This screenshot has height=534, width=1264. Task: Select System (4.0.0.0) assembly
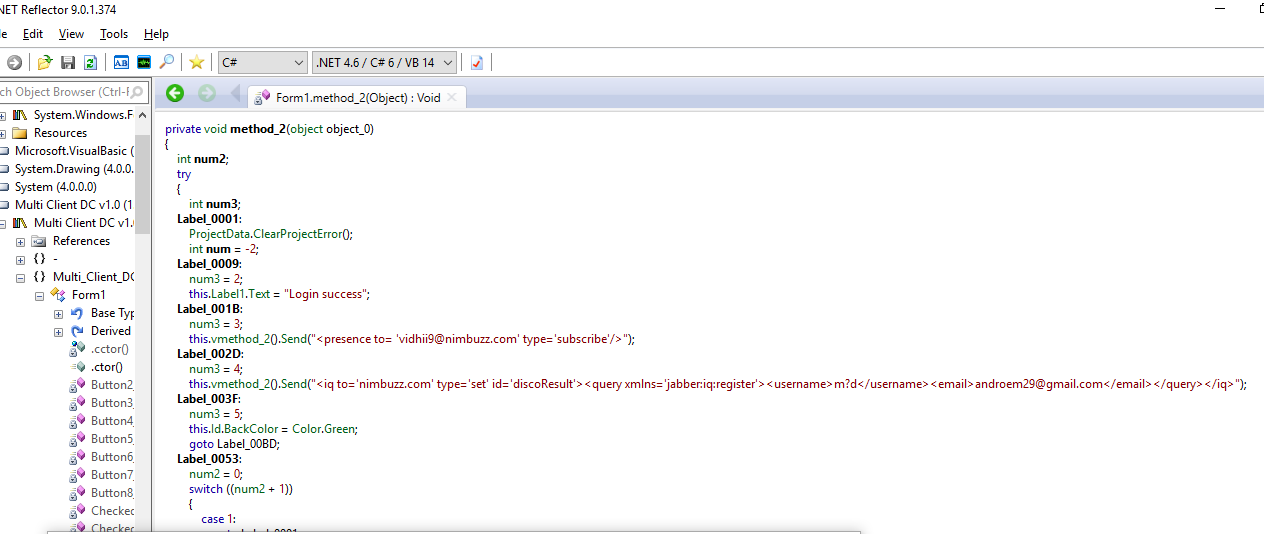tap(55, 187)
